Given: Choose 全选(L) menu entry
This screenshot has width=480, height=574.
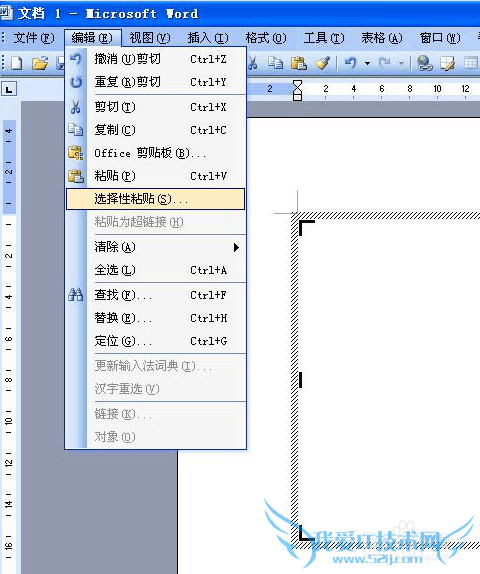Looking at the screenshot, I should [155, 270].
